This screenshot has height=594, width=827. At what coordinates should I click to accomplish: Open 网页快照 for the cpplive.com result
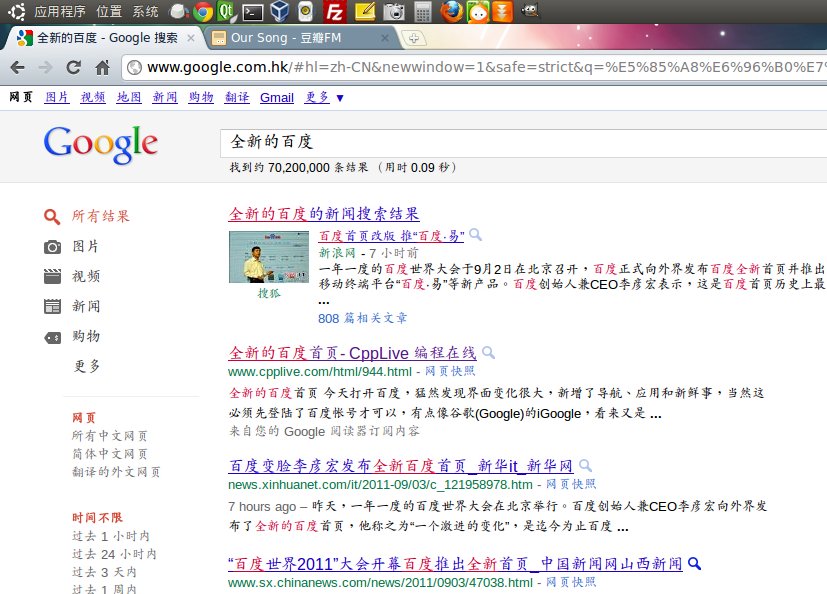pyautogui.click(x=450, y=371)
